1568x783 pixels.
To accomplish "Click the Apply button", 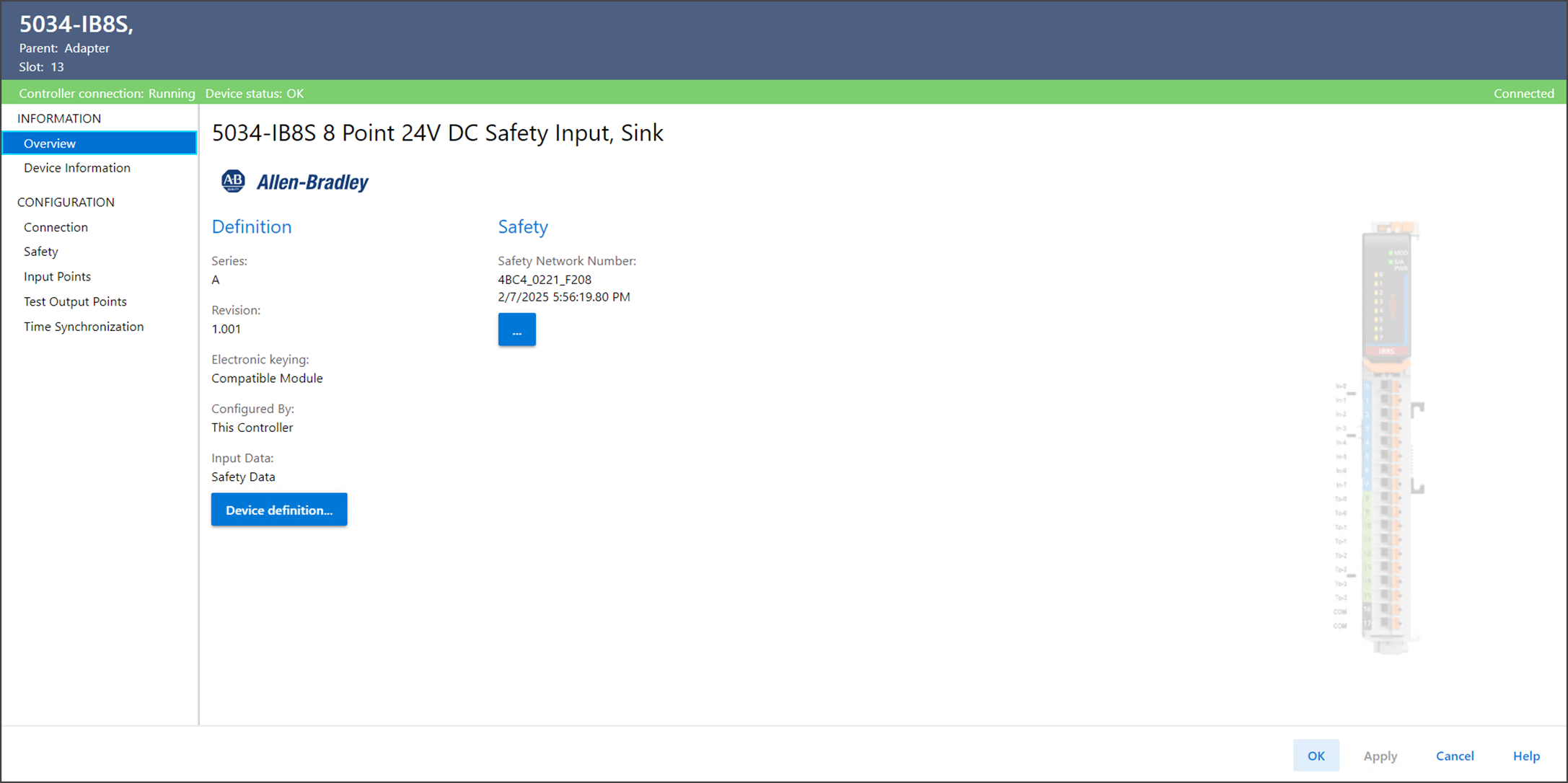I will (1380, 756).
